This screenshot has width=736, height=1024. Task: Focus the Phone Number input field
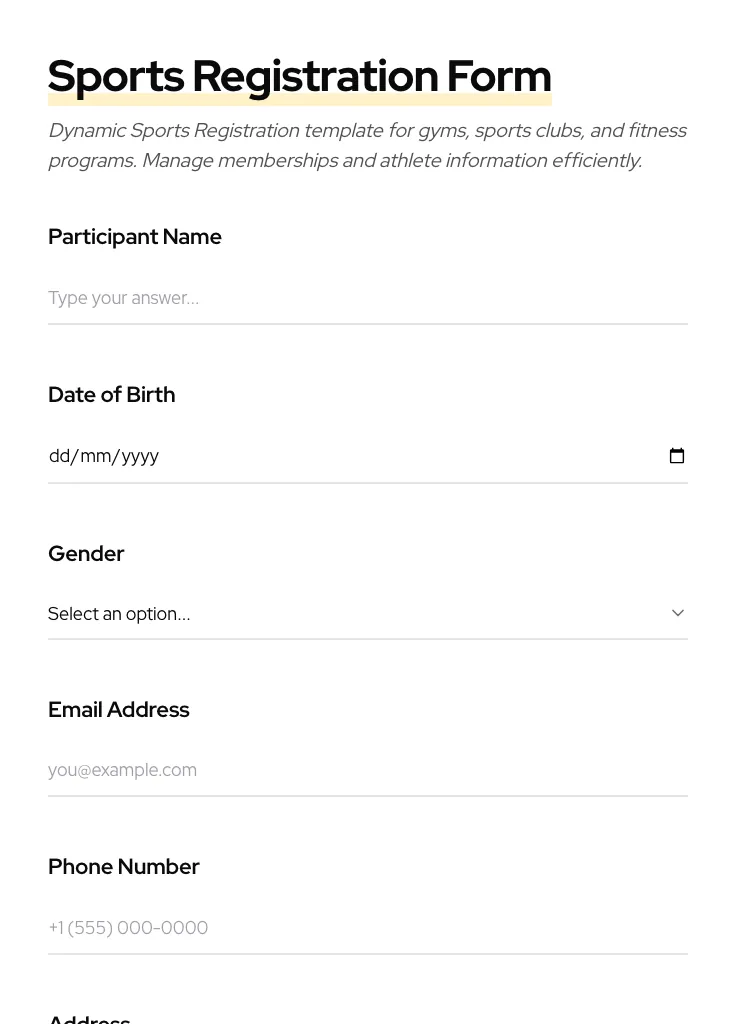point(367,928)
